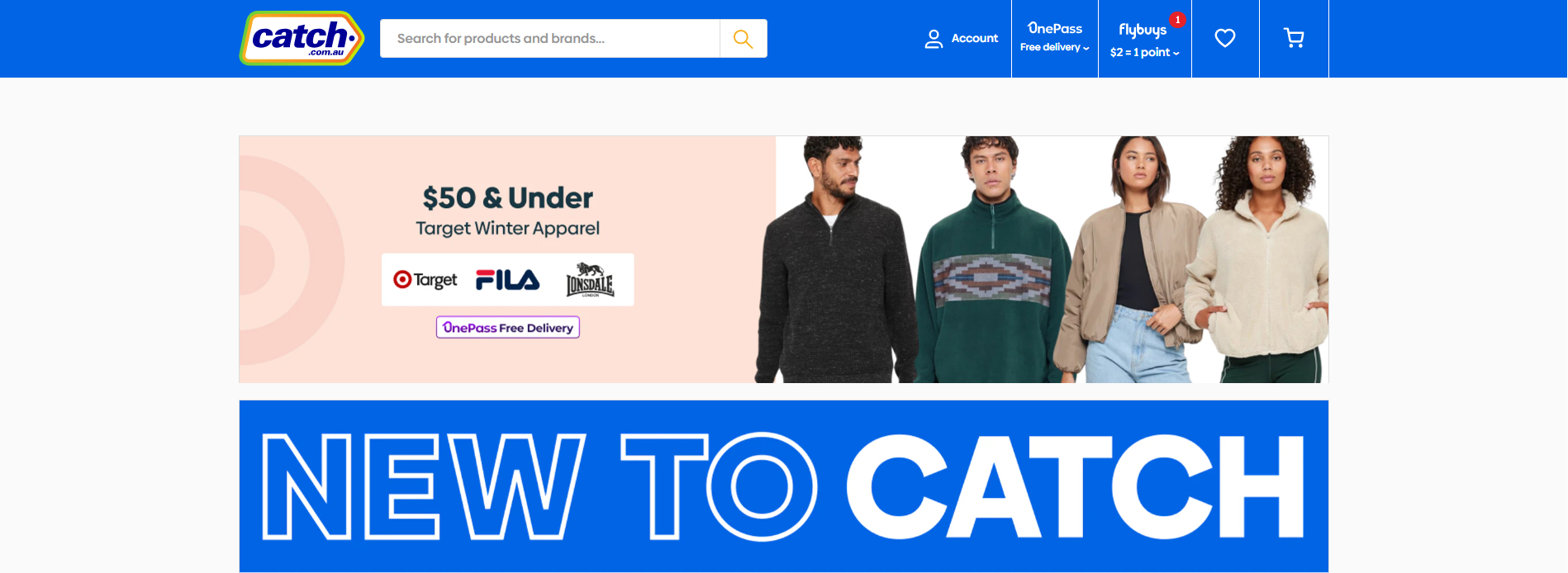Click the magnifying glass search icon
This screenshot has height=573, width=1568.
pyautogui.click(x=743, y=39)
